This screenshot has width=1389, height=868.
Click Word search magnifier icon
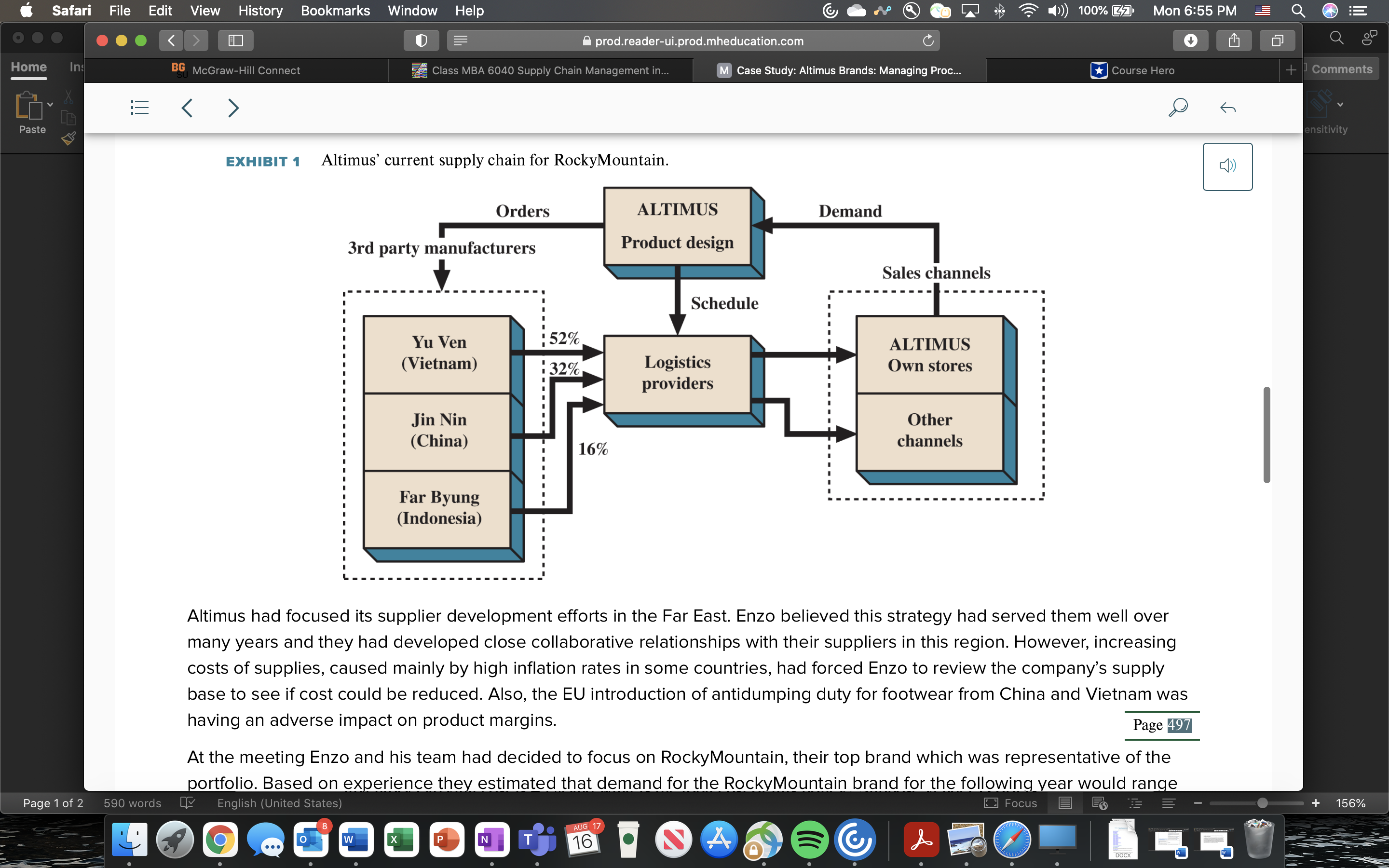[1337, 38]
